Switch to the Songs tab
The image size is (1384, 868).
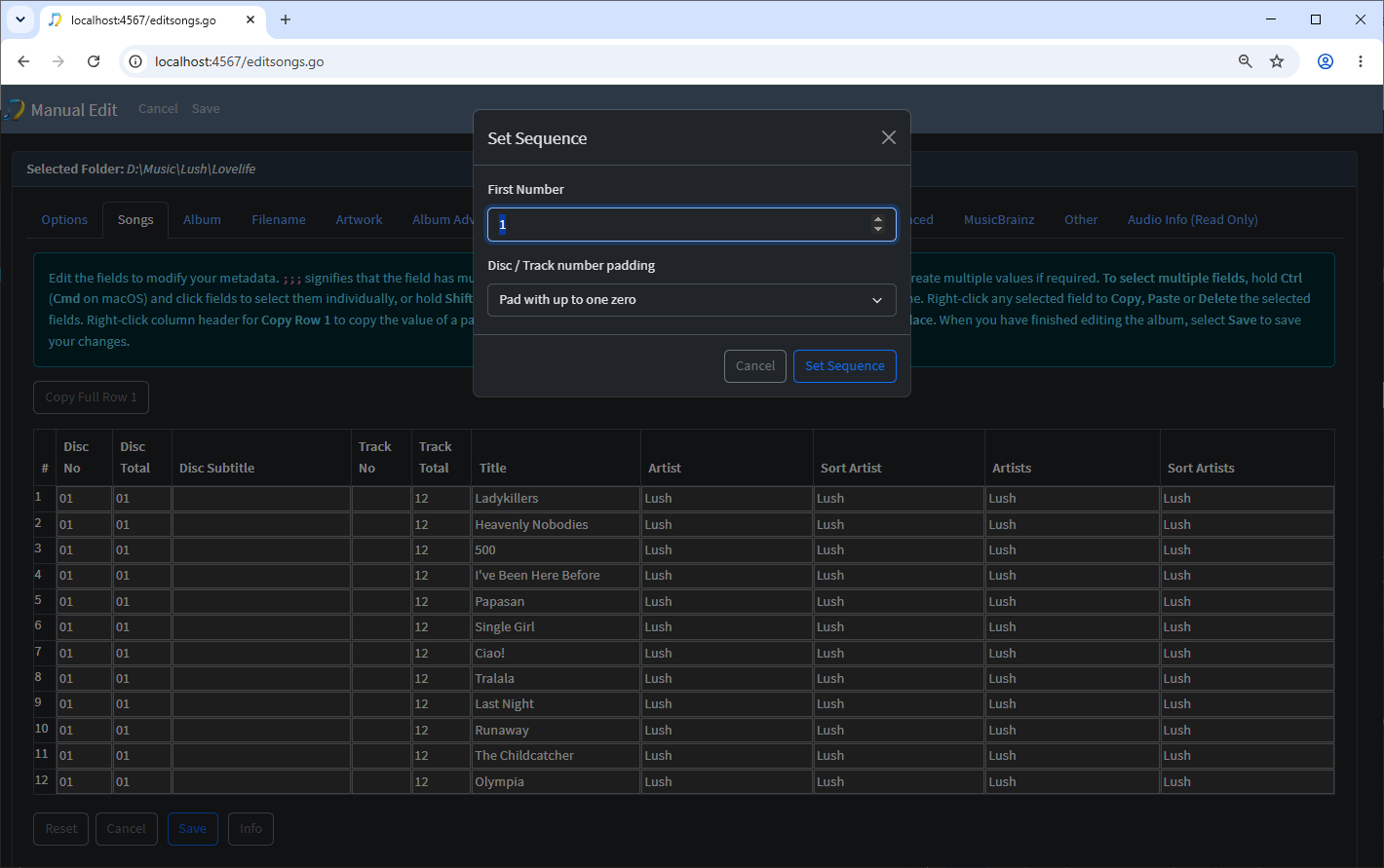click(135, 220)
